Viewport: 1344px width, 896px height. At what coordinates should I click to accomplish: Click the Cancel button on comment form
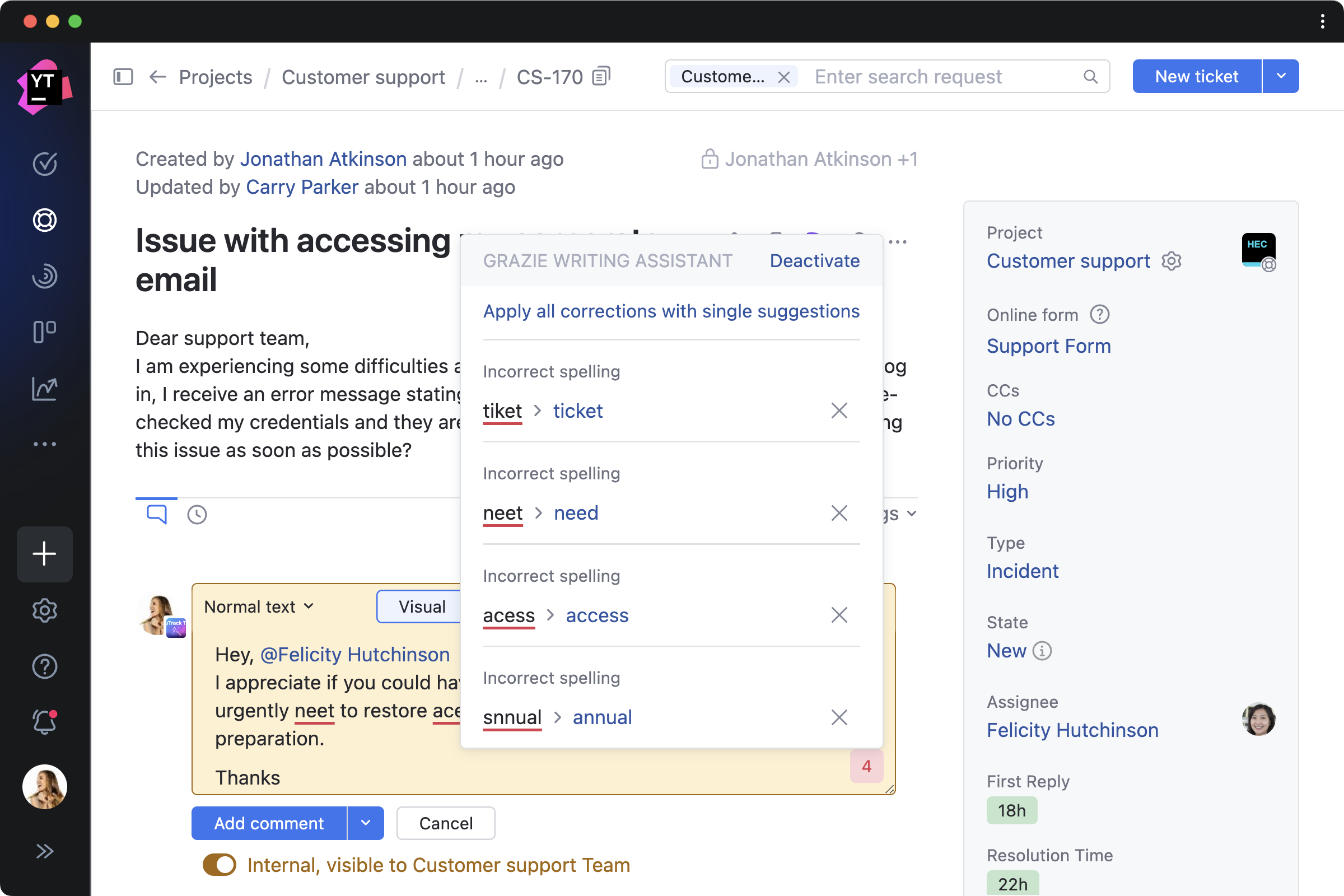[445, 823]
